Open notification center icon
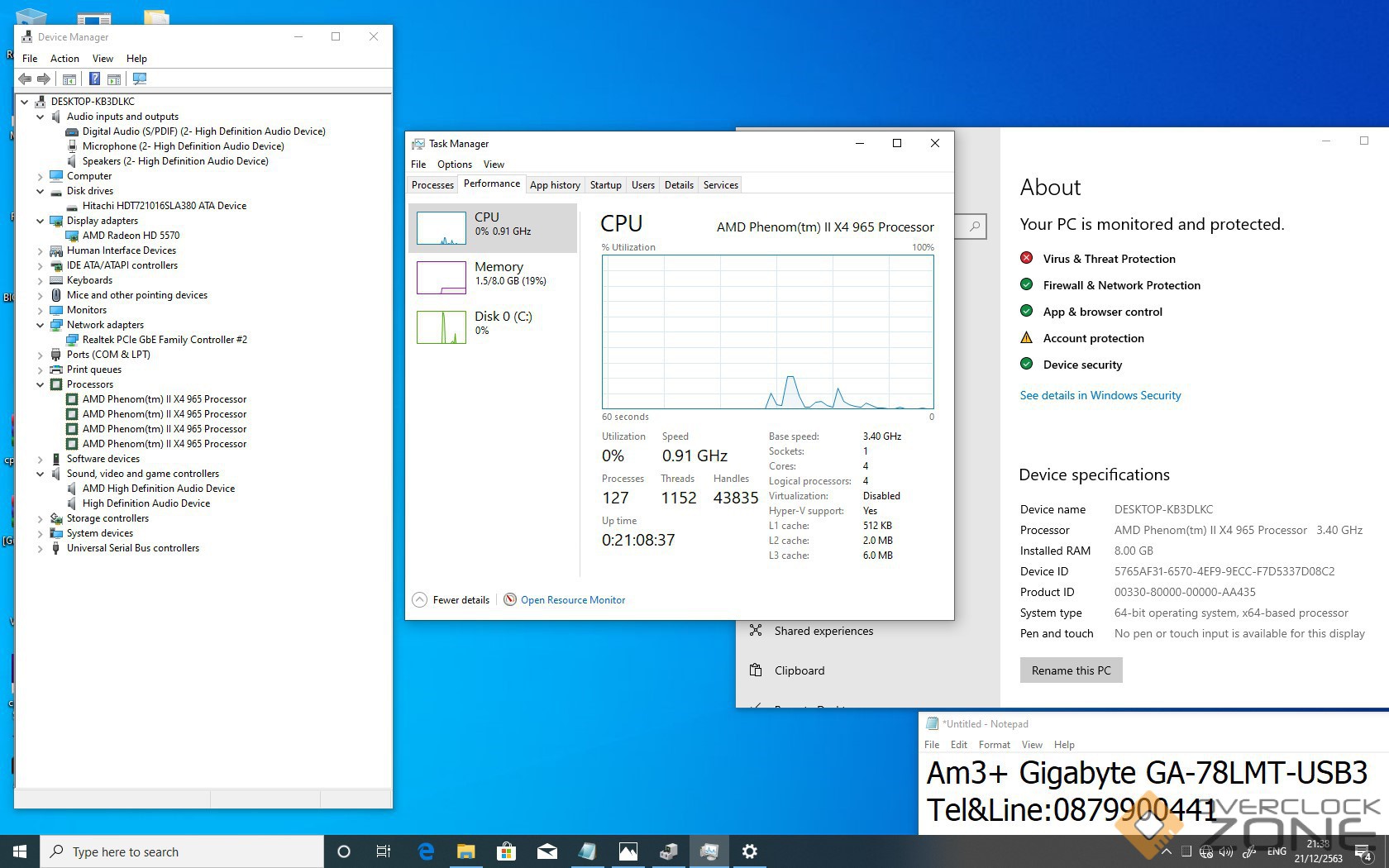Image resolution: width=1389 pixels, height=868 pixels. pyautogui.click(x=1365, y=851)
